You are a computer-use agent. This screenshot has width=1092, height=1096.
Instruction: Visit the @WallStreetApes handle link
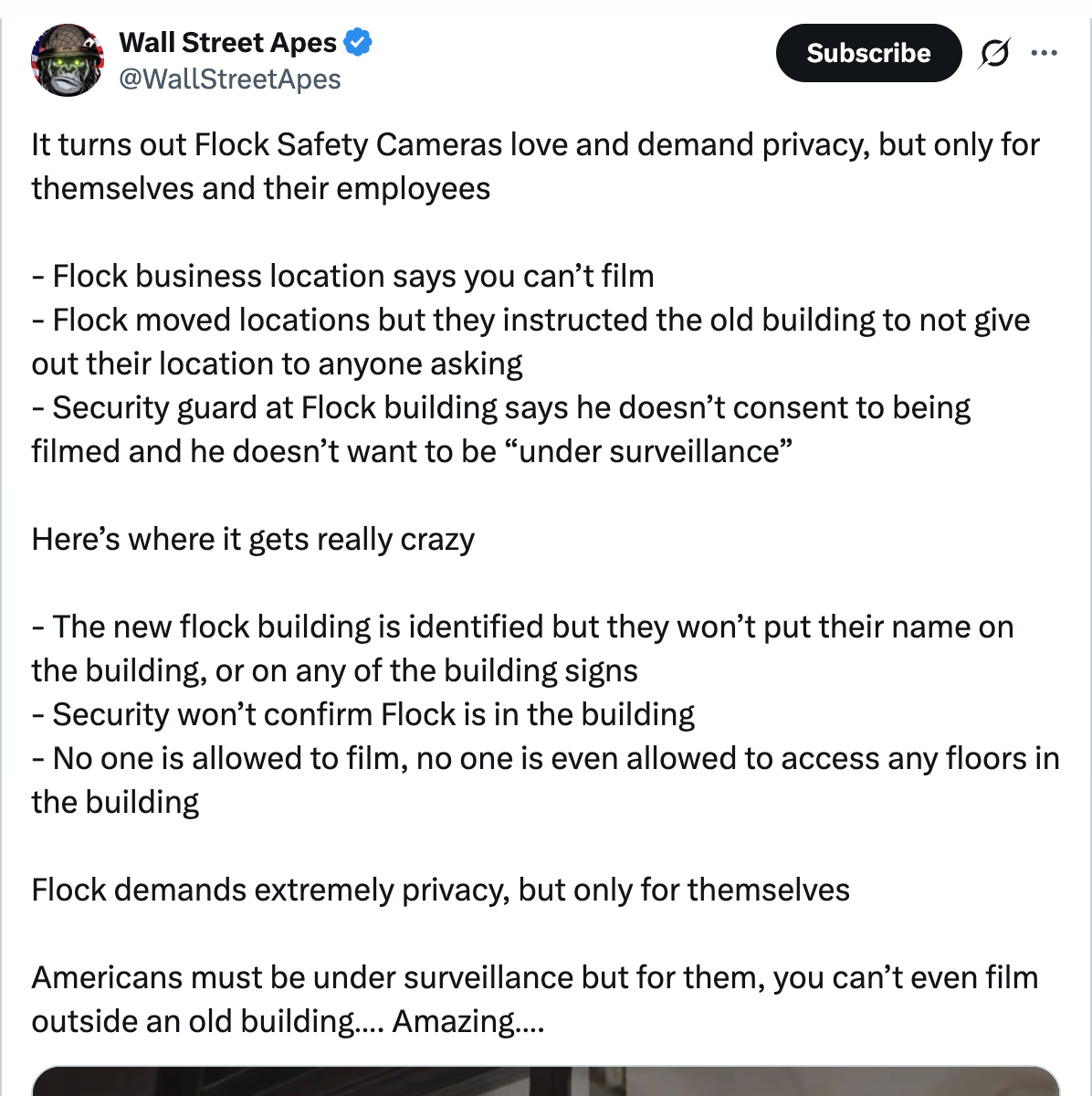pos(230,79)
